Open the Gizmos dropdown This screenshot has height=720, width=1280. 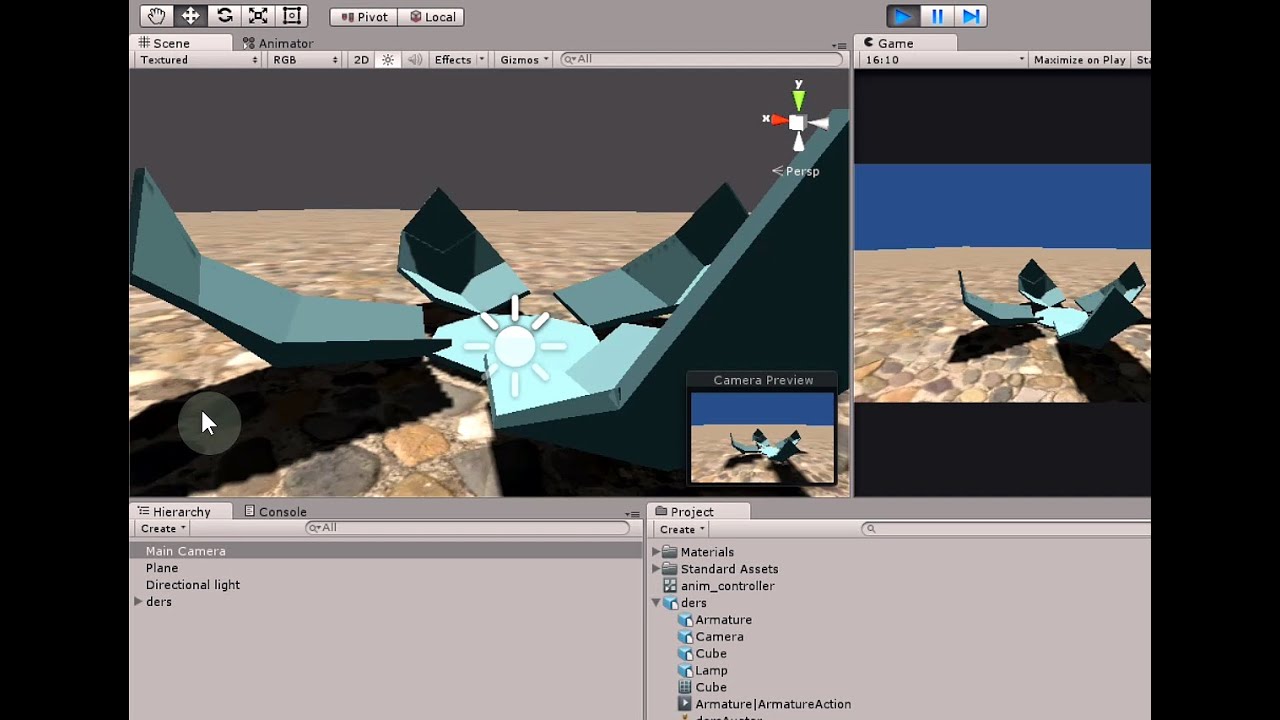525,60
